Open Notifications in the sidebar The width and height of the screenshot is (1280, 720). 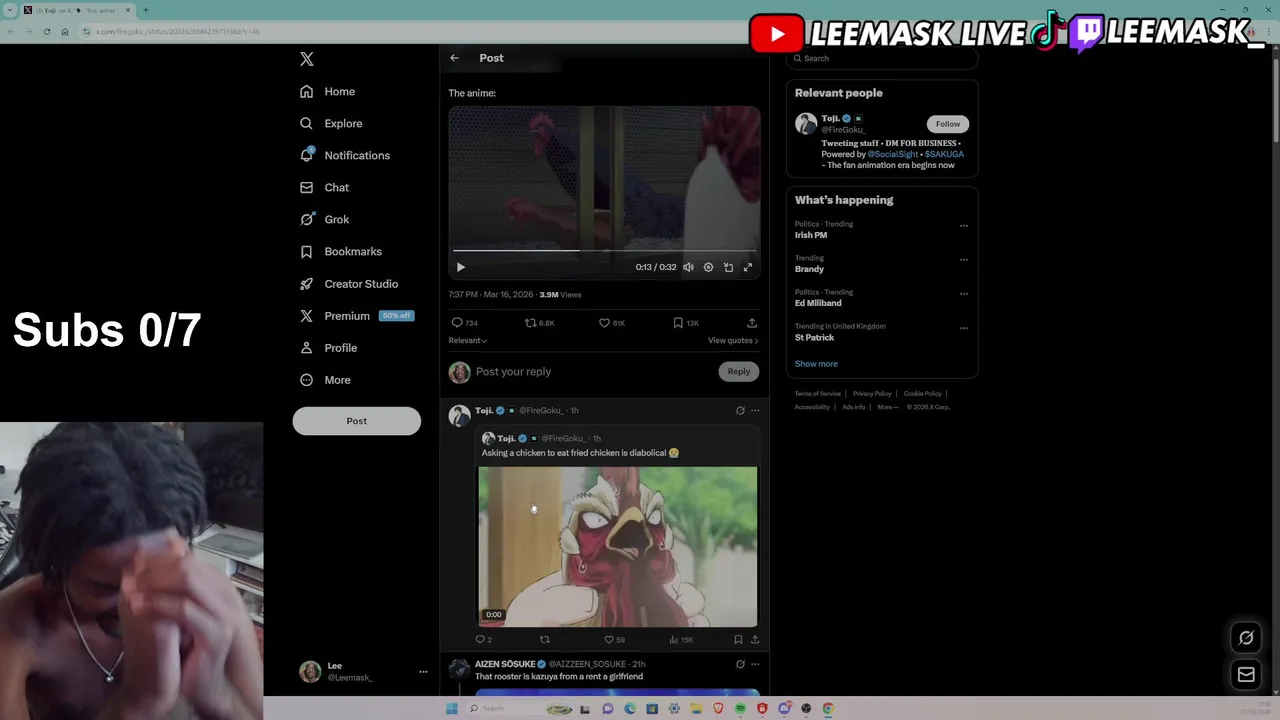coord(345,155)
